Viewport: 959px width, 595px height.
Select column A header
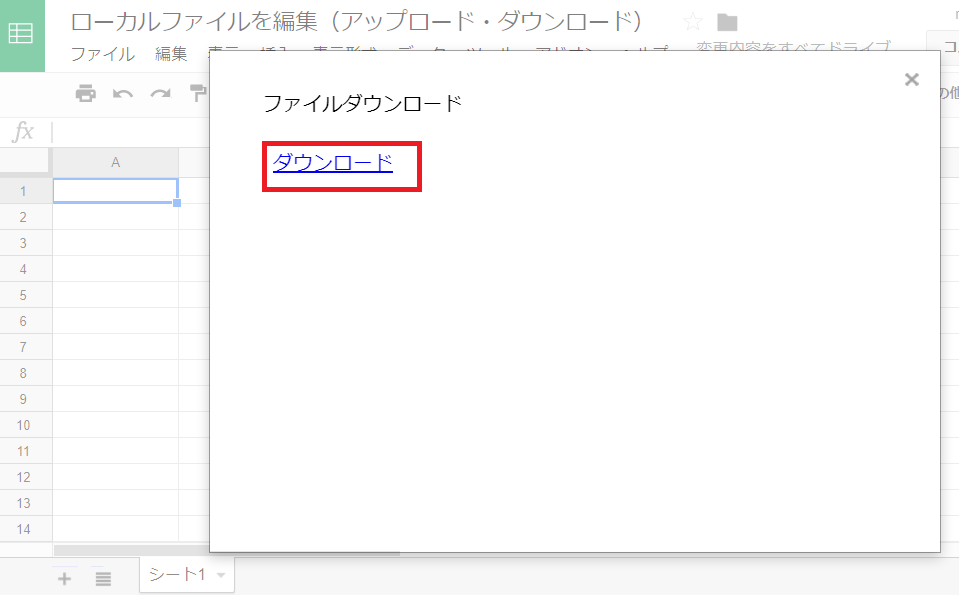(116, 163)
